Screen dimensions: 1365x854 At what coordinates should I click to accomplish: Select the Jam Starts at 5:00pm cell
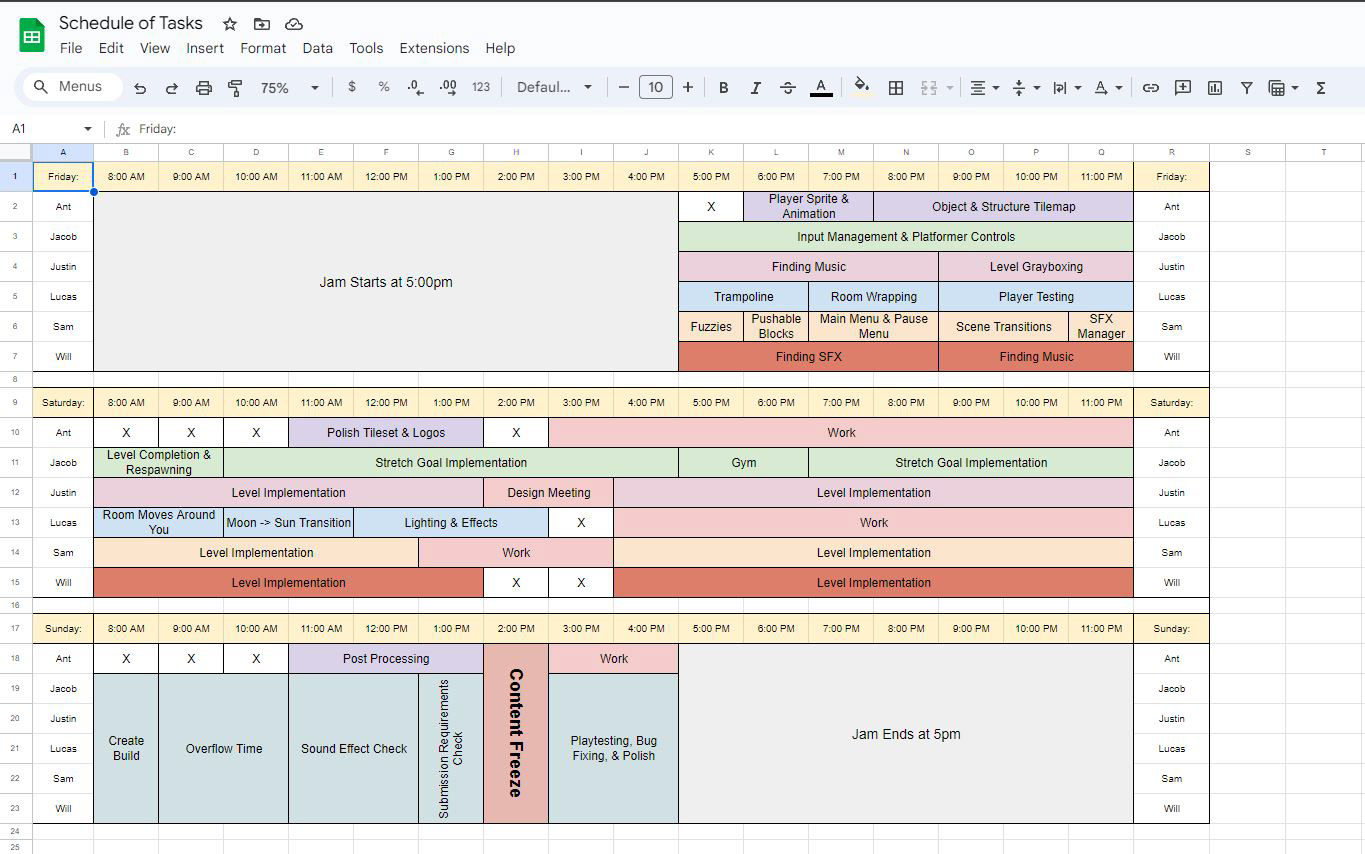386,282
